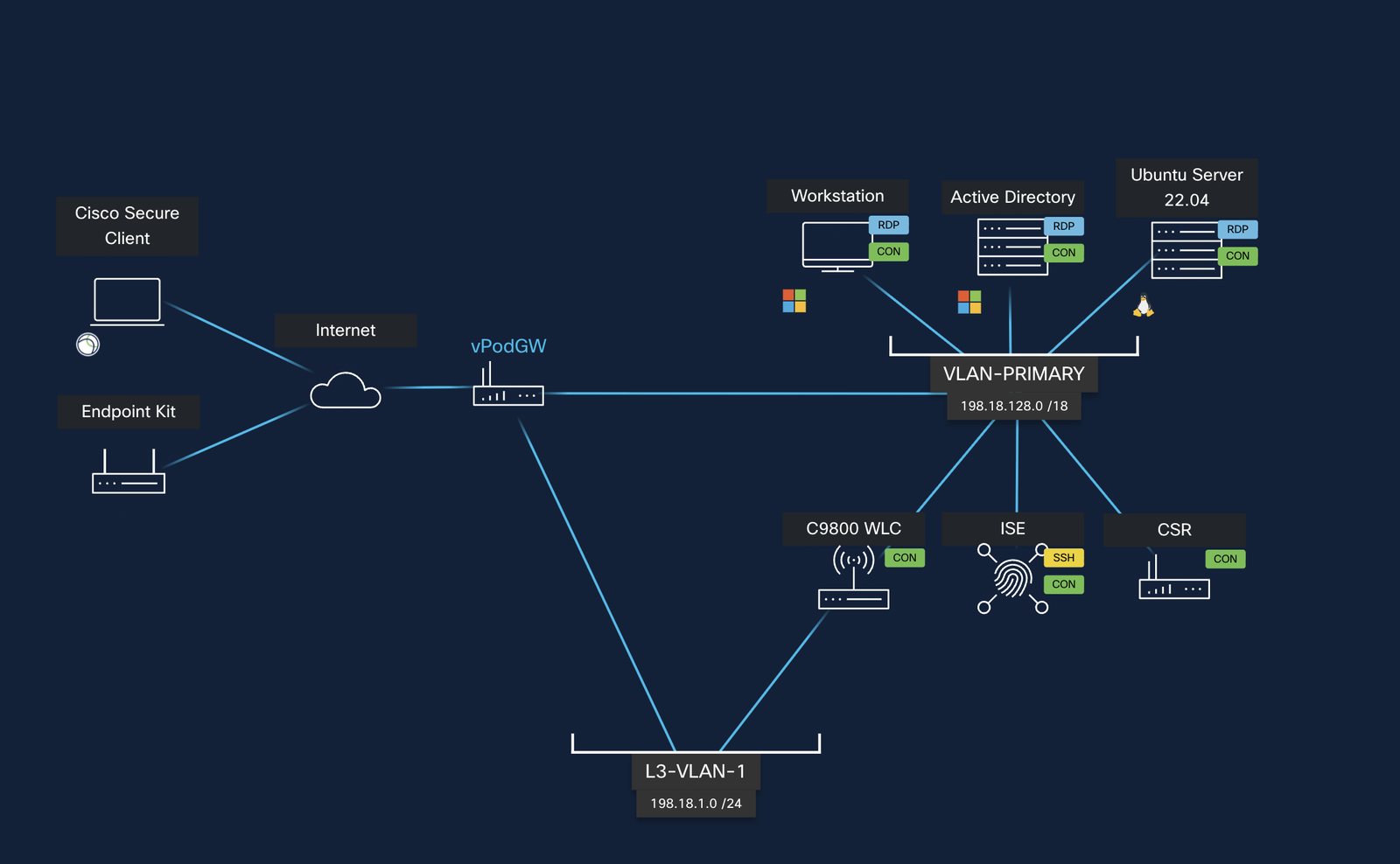Viewport: 1400px width, 864px height.
Task: Open RDP session for Ubuntu Server
Action: tap(1238, 229)
